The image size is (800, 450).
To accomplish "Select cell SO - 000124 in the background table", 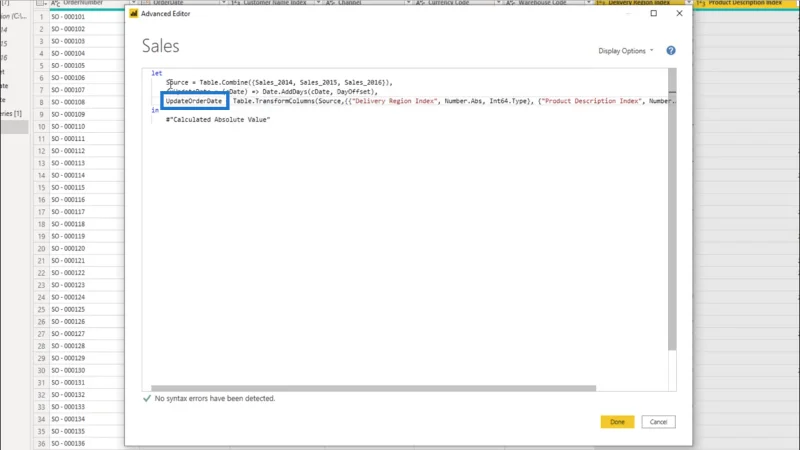I will [x=87, y=297].
